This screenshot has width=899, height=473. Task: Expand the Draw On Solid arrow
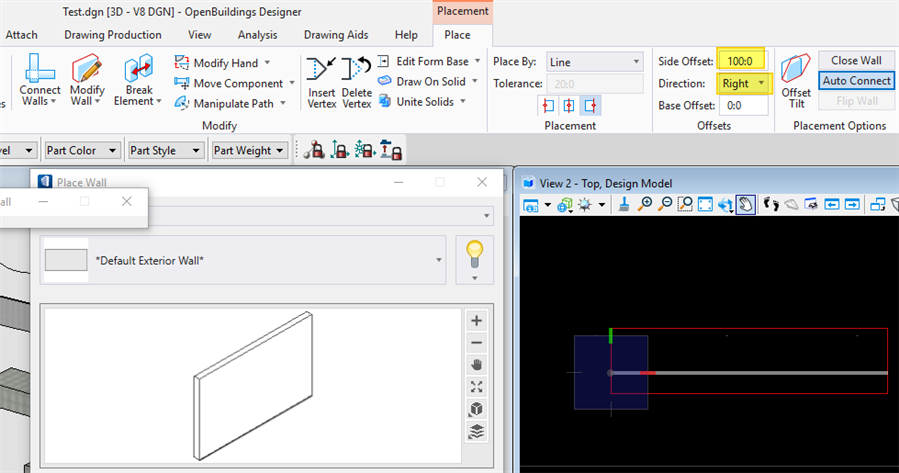tap(475, 81)
